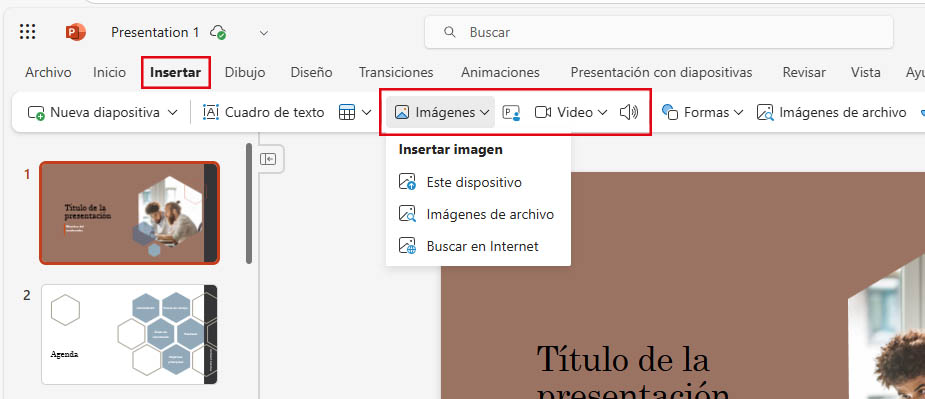925x399 pixels.
Task: Choose Imágenes de archivo menu entry
Action: pos(478,214)
